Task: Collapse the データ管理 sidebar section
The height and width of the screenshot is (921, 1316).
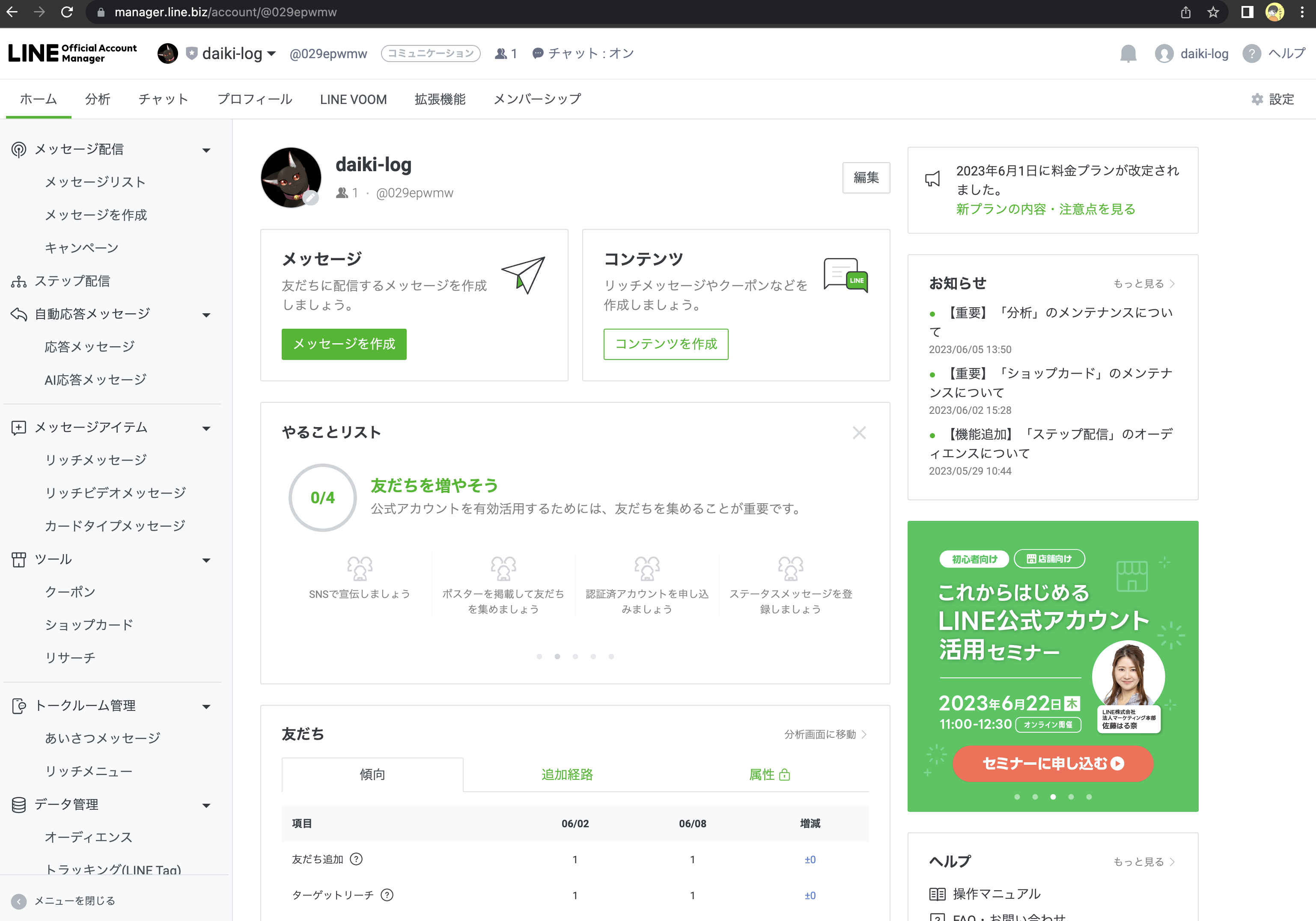Action: point(206,805)
